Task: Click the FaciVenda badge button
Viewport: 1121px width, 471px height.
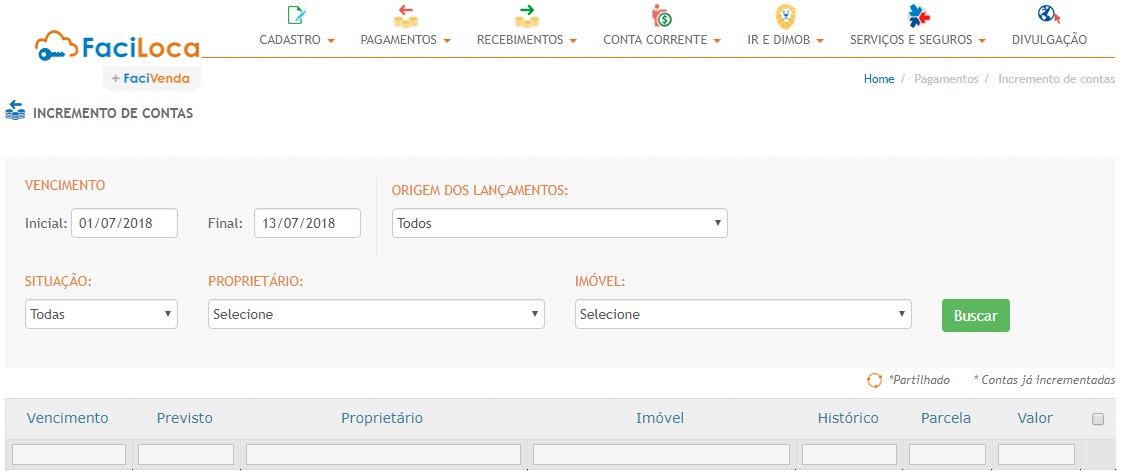Action: (x=151, y=78)
